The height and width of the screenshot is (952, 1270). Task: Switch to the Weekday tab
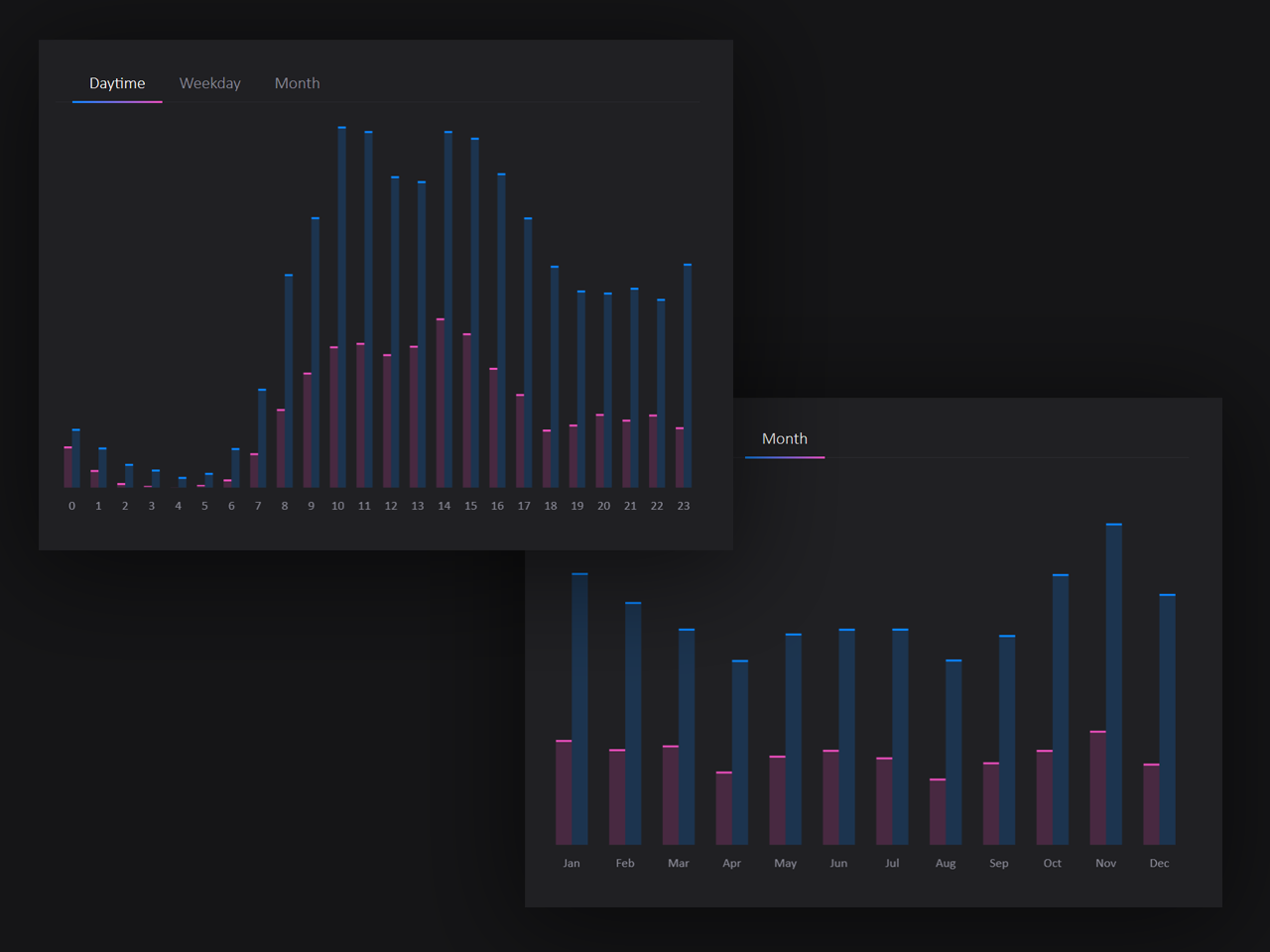tap(209, 83)
